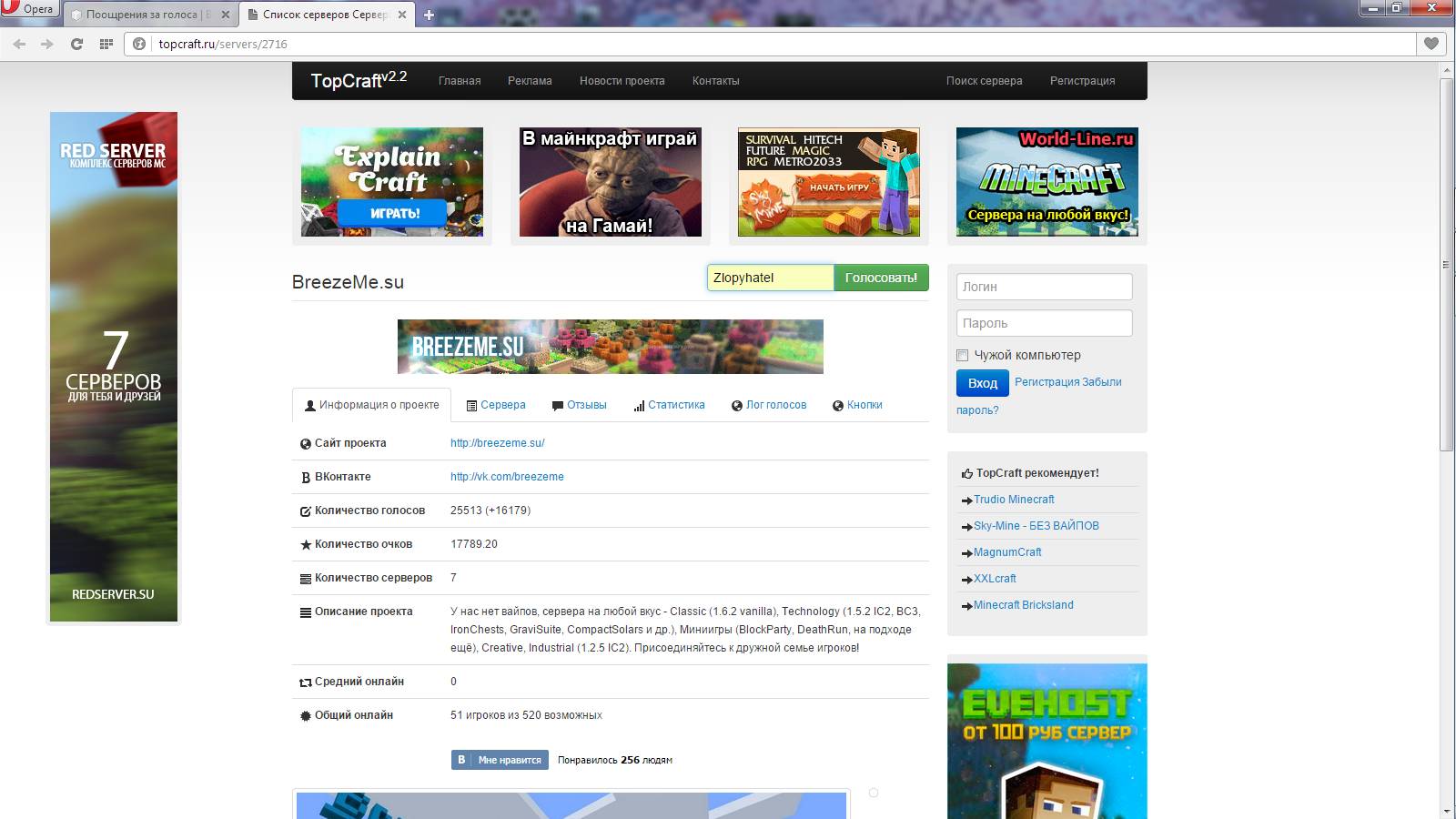1456x819 pixels.
Task: Open the Реклама menu item
Action: pyautogui.click(x=530, y=81)
